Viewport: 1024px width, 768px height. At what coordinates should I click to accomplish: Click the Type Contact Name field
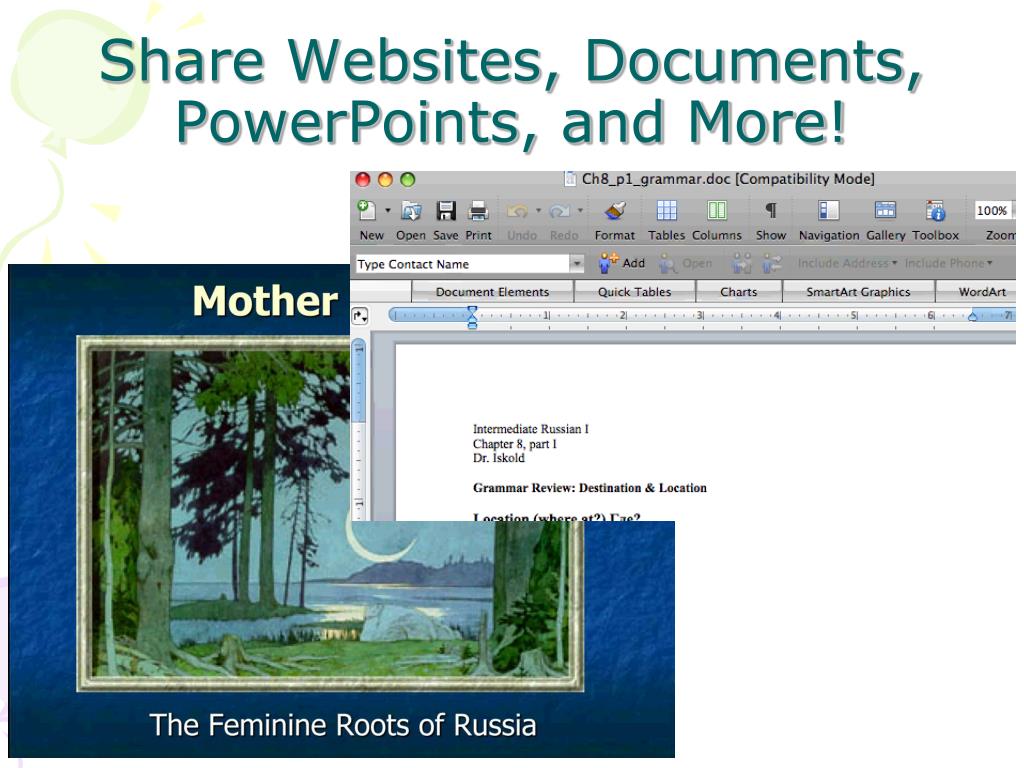pos(462,264)
